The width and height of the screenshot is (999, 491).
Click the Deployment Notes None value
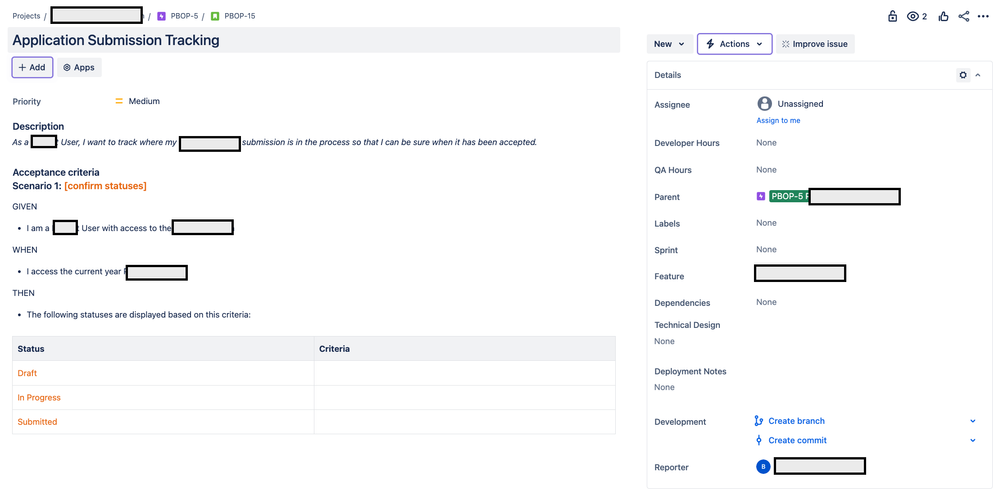665,387
